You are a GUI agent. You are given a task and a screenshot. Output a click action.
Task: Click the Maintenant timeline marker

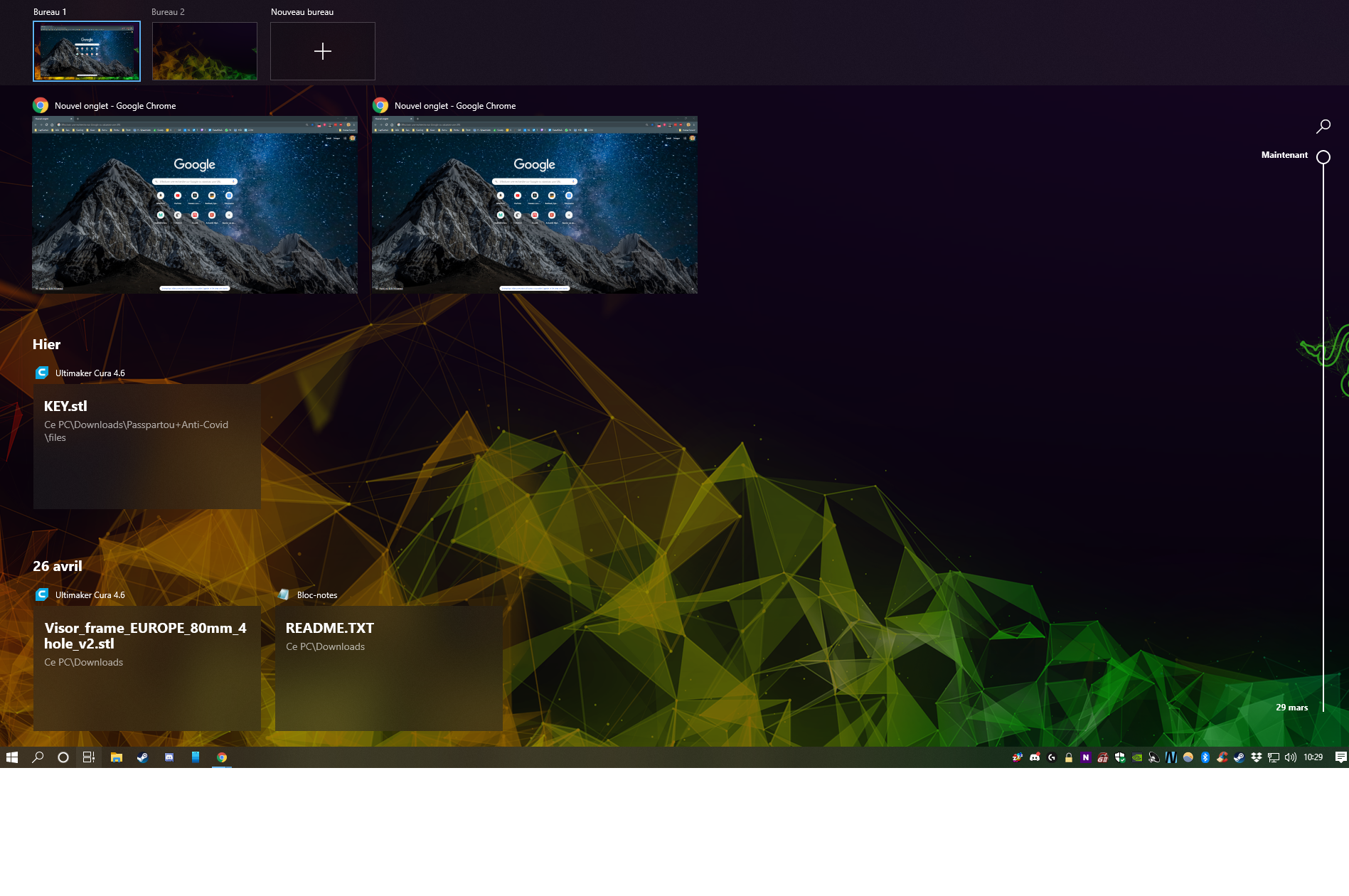(x=1323, y=156)
